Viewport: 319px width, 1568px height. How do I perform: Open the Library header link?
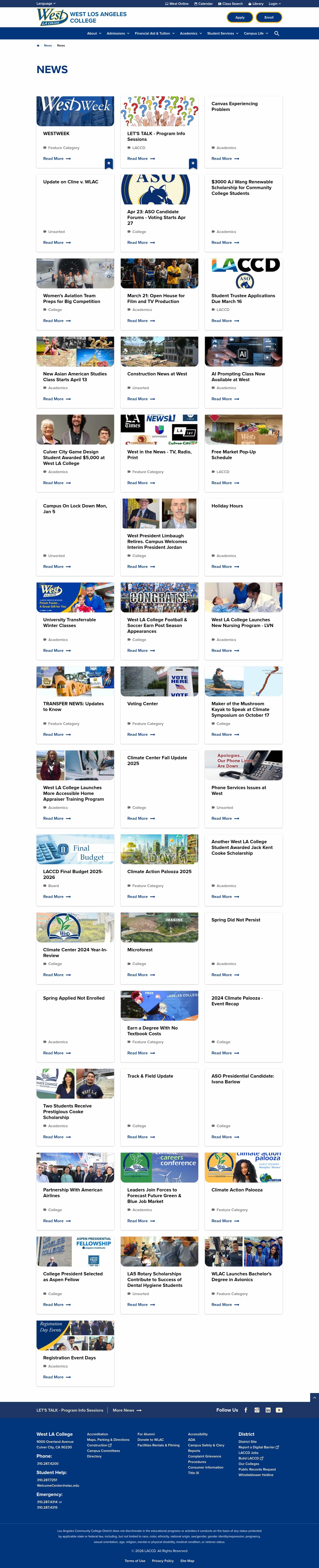(256, 4)
